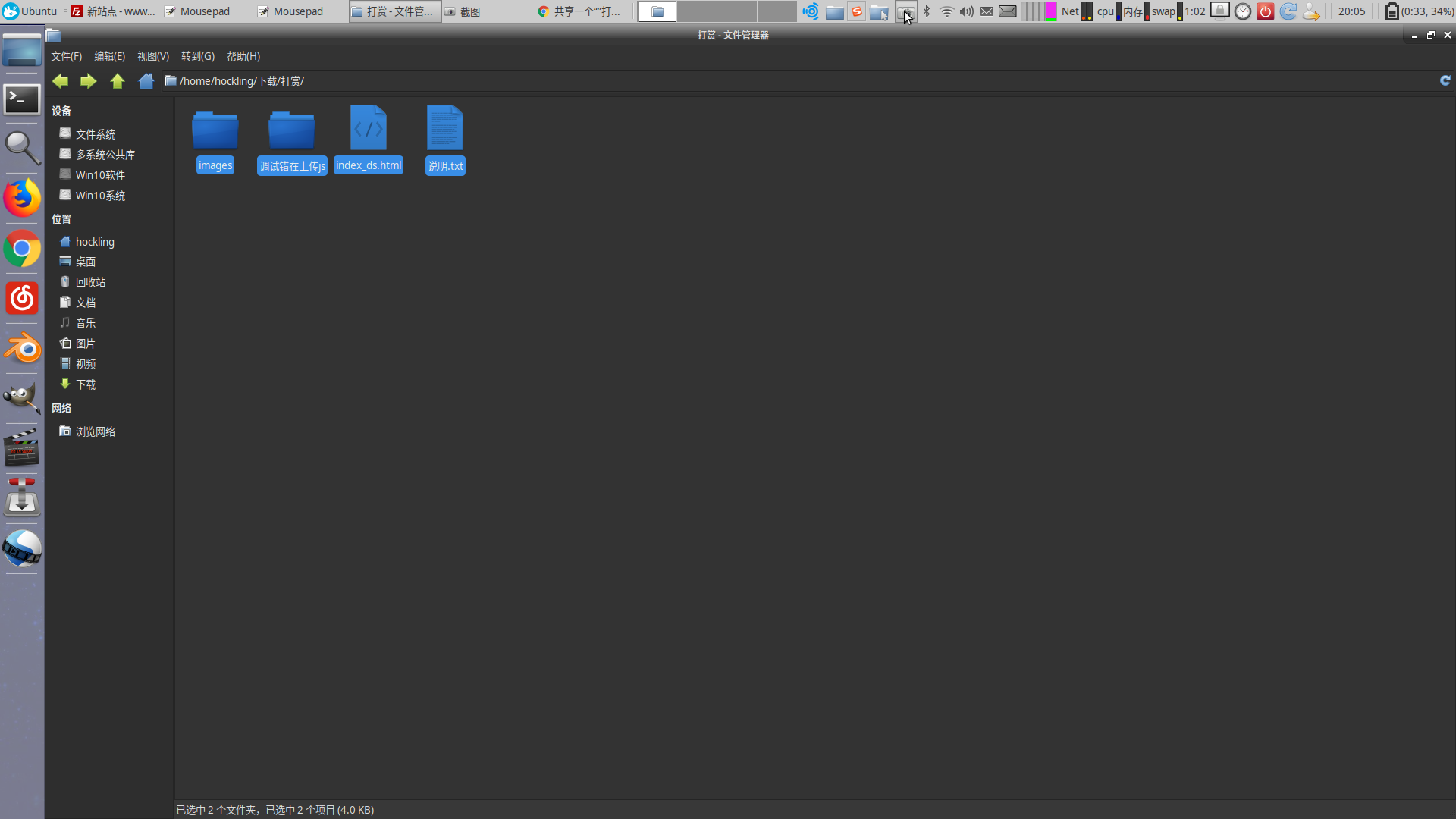
Task: Switch to the Chrome 共享一个 taskbar window
Action: 579,11
